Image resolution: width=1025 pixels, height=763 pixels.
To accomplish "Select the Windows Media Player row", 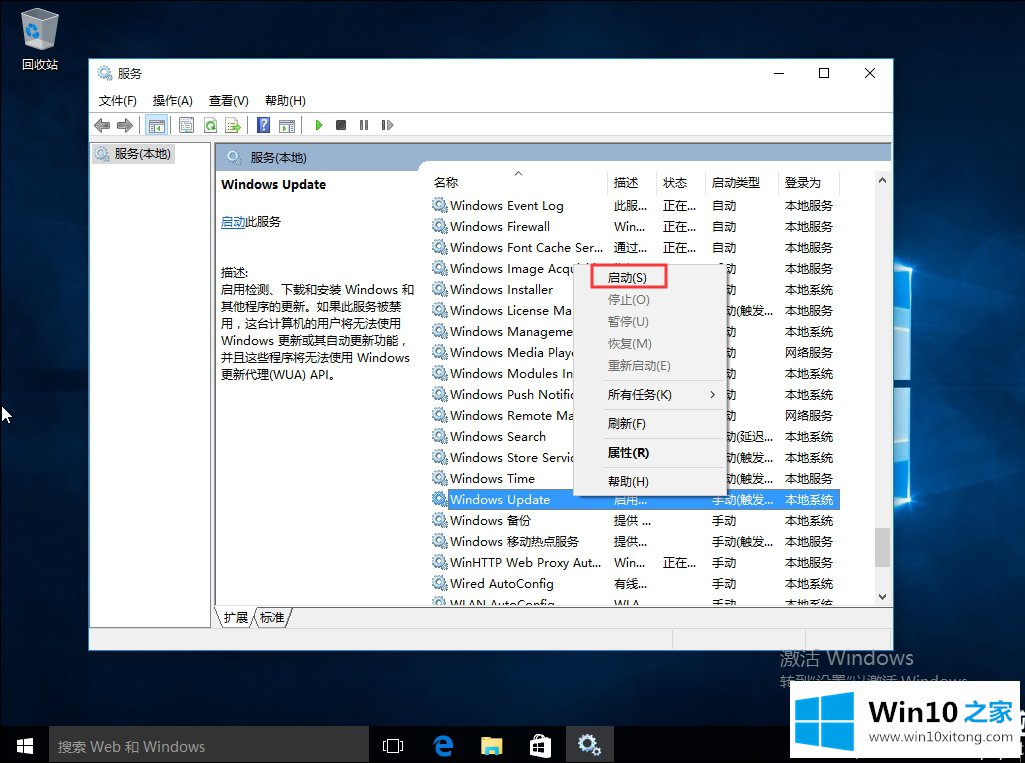I will (x=502, y=352).
